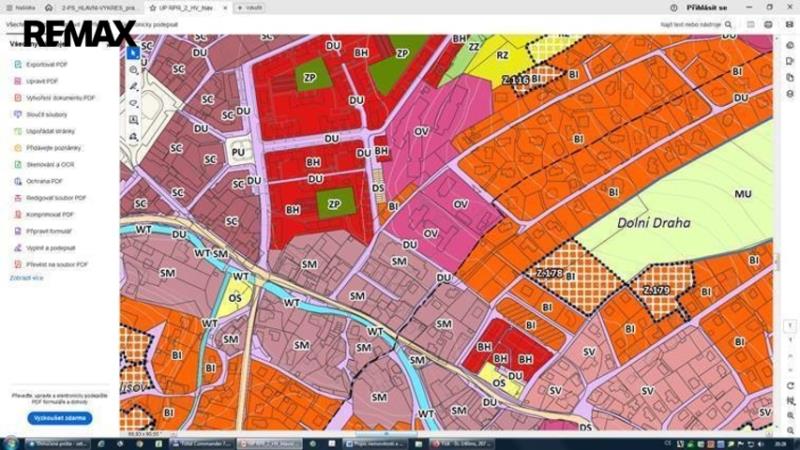Open the Upravit PDF tool

coord(44,80)
